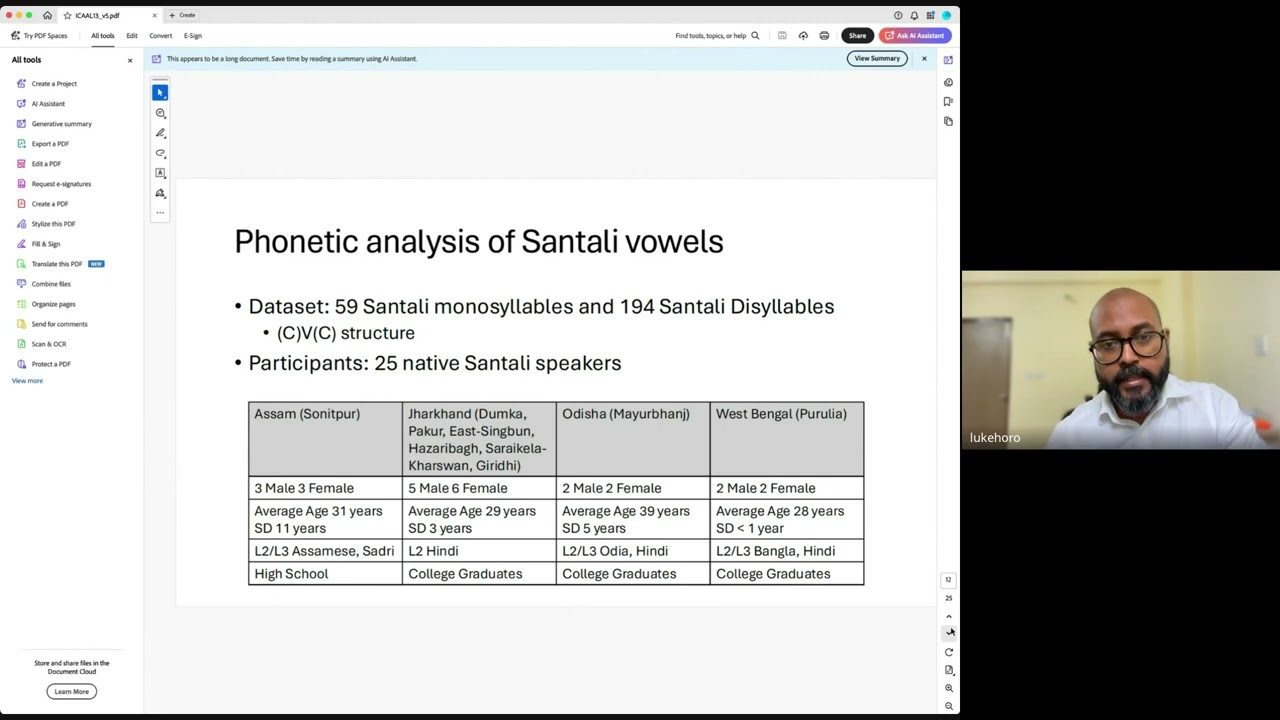
Task: Zoom in on the document
Action: [948, 688]
